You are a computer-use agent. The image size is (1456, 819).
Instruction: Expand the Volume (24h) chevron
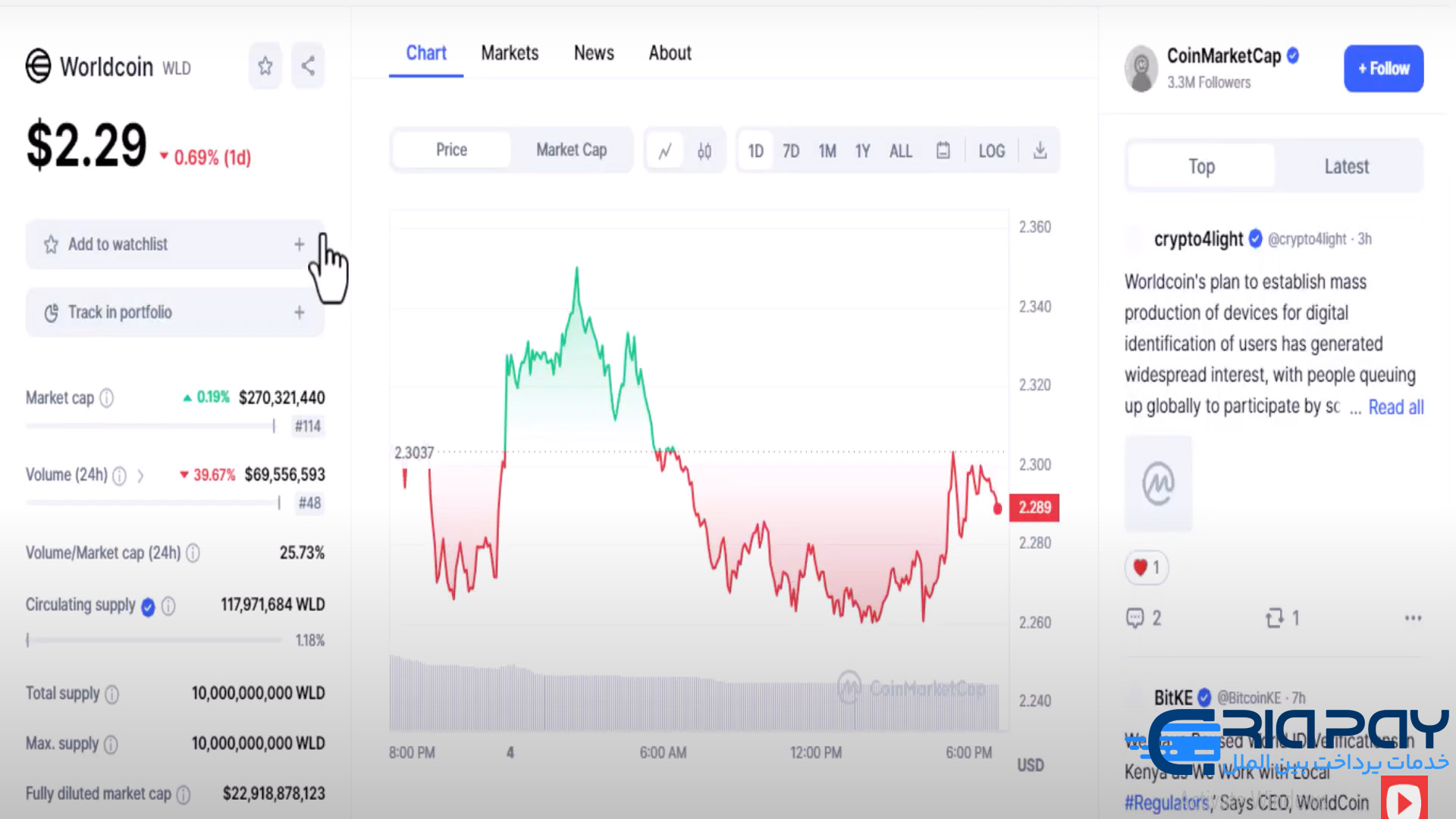[x=140, y=475]
